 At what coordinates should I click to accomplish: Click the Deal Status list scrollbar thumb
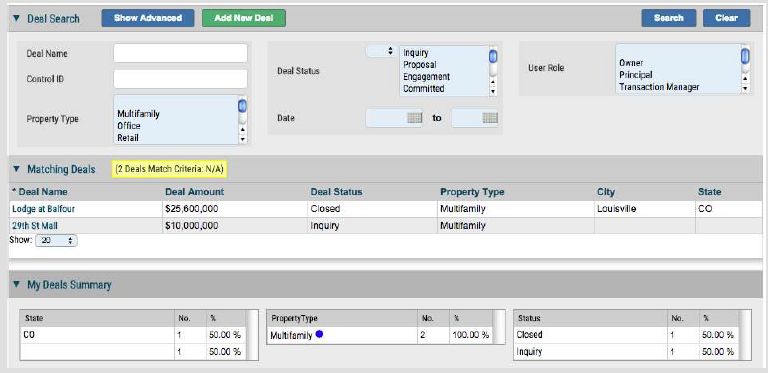493,57
